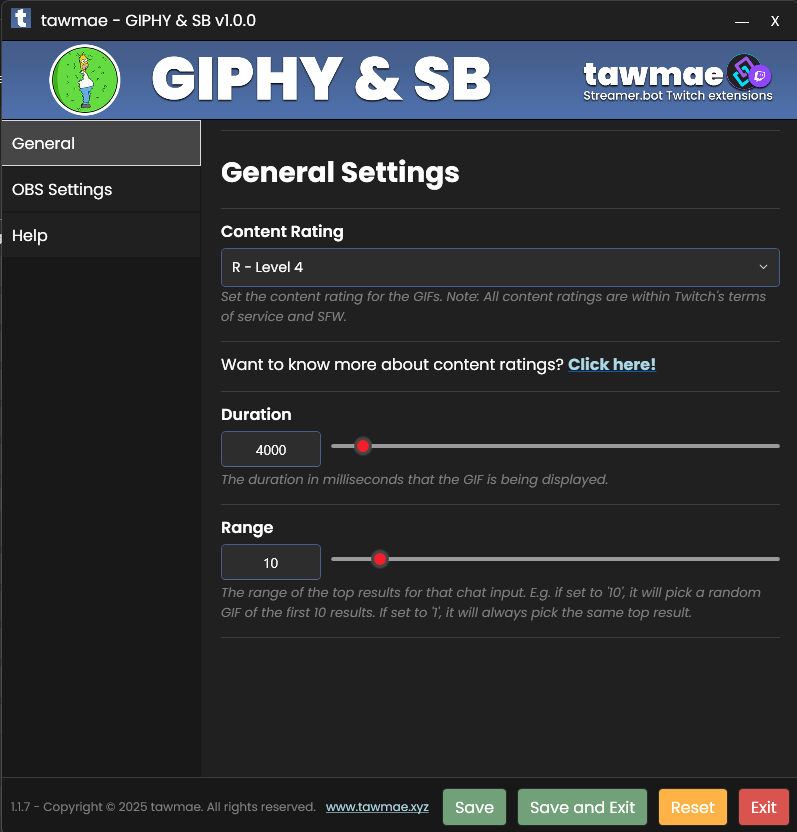Click the Homer Simpson GIPHY logo
797x832 pixels.
tap(85, 80)
